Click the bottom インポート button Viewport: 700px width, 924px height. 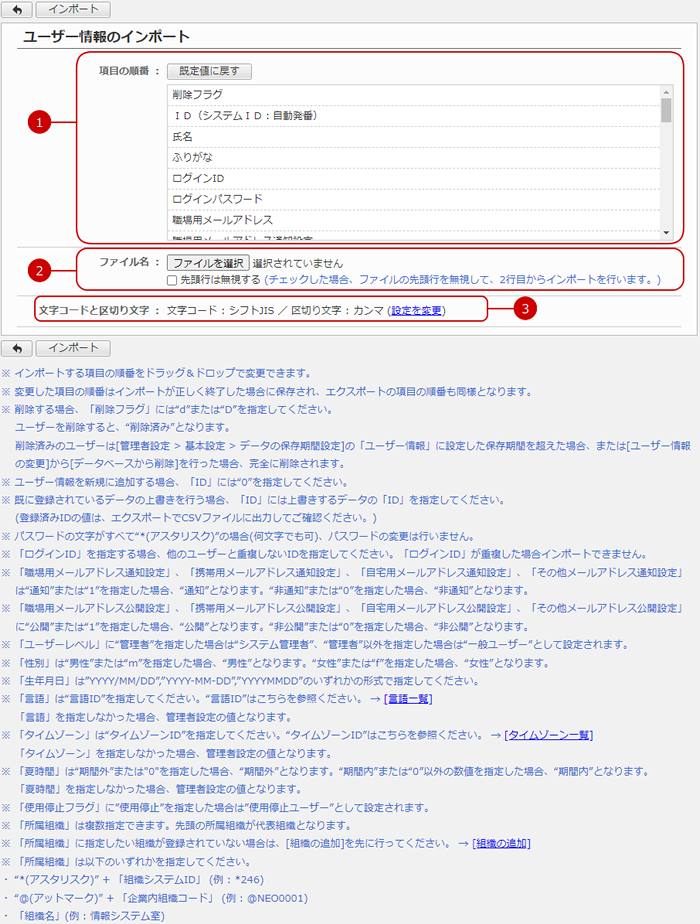(73, 348)
